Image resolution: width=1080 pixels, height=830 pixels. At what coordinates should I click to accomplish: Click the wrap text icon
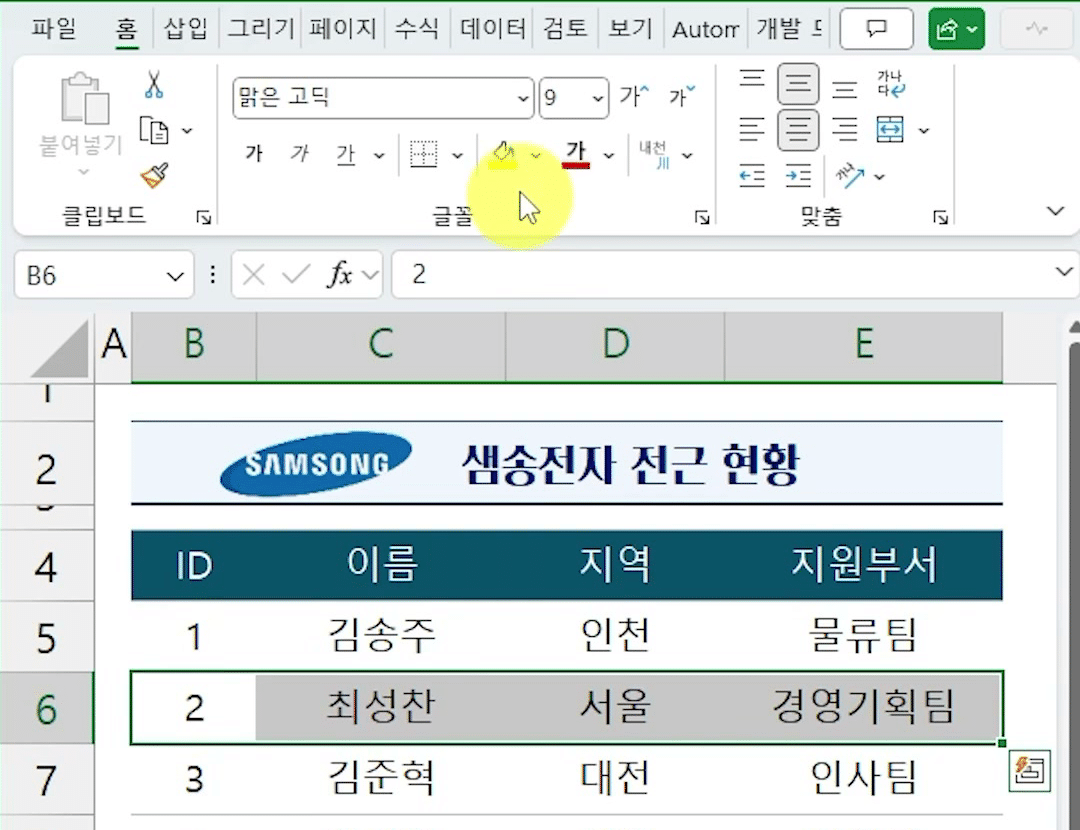coord(891,84)
